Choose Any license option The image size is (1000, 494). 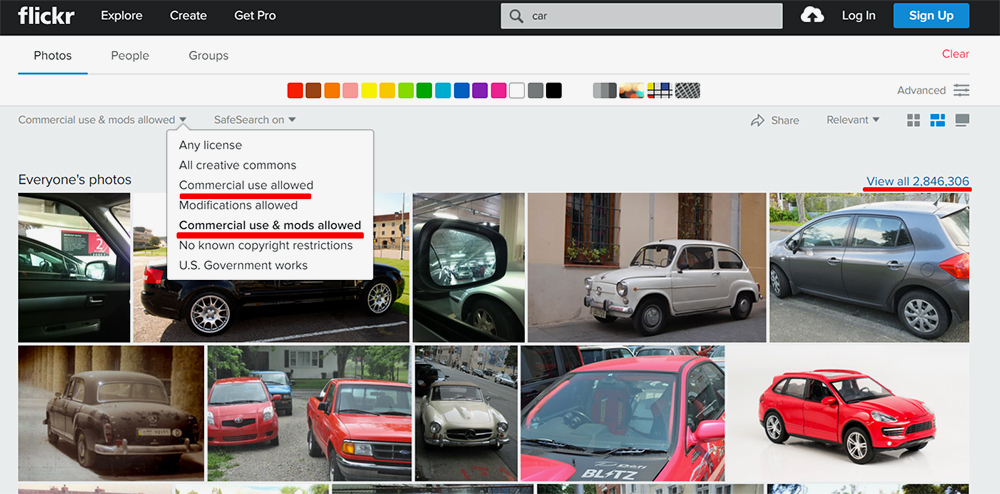coord(210,145)
